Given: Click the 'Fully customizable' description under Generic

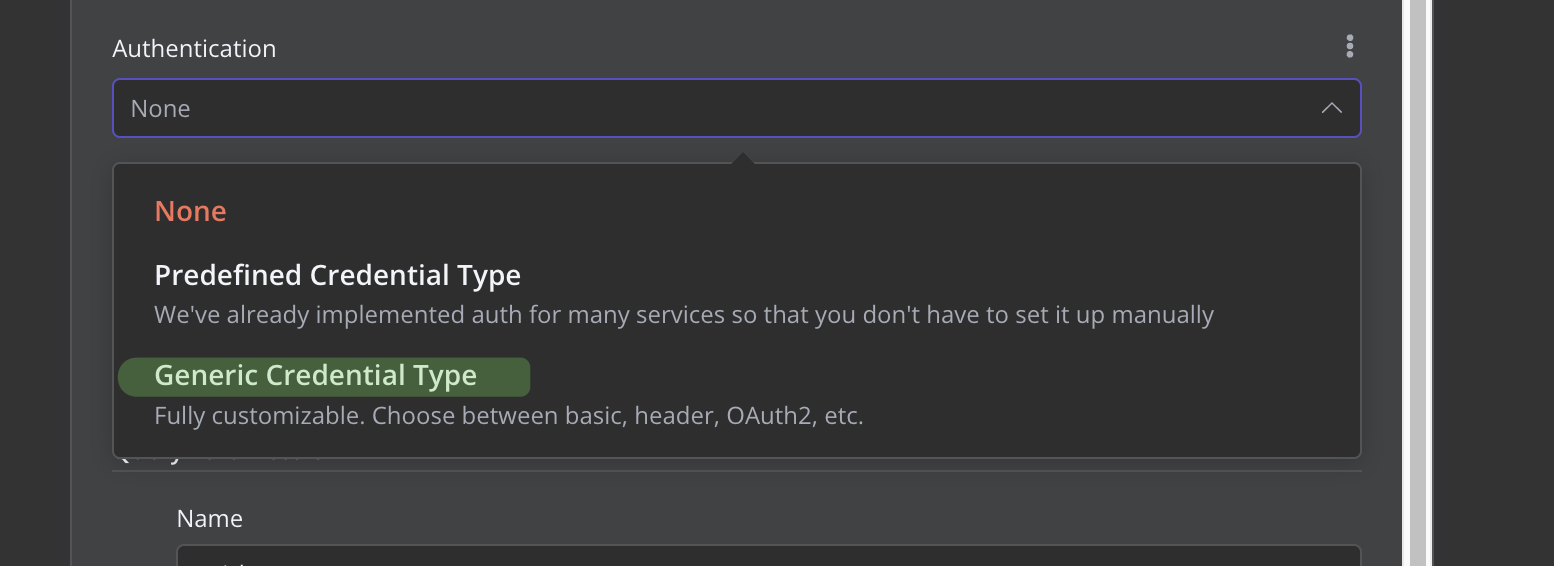Looking at the screenshot, I should pos(508,415).
